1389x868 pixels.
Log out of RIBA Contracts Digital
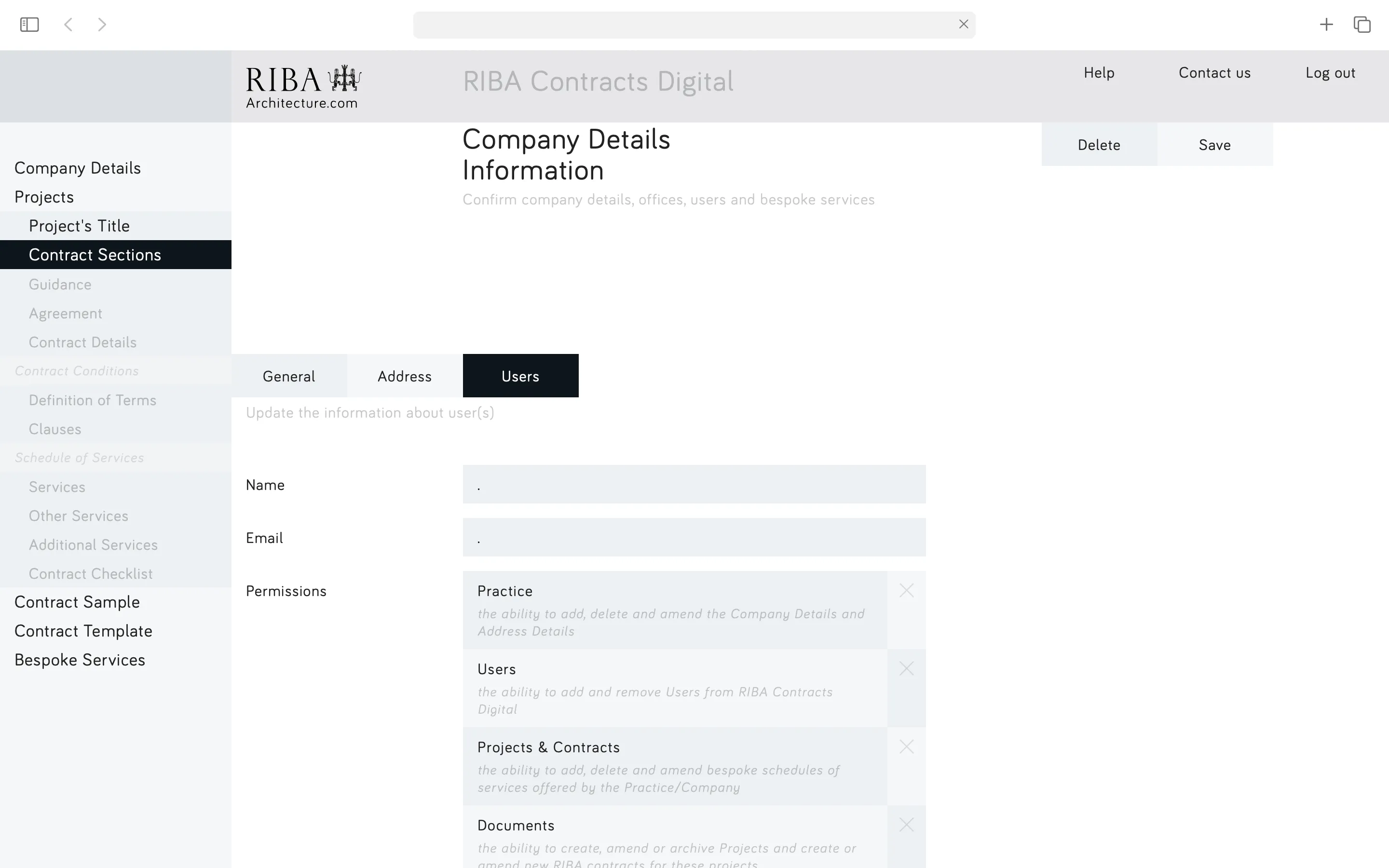click(1331, 72)
